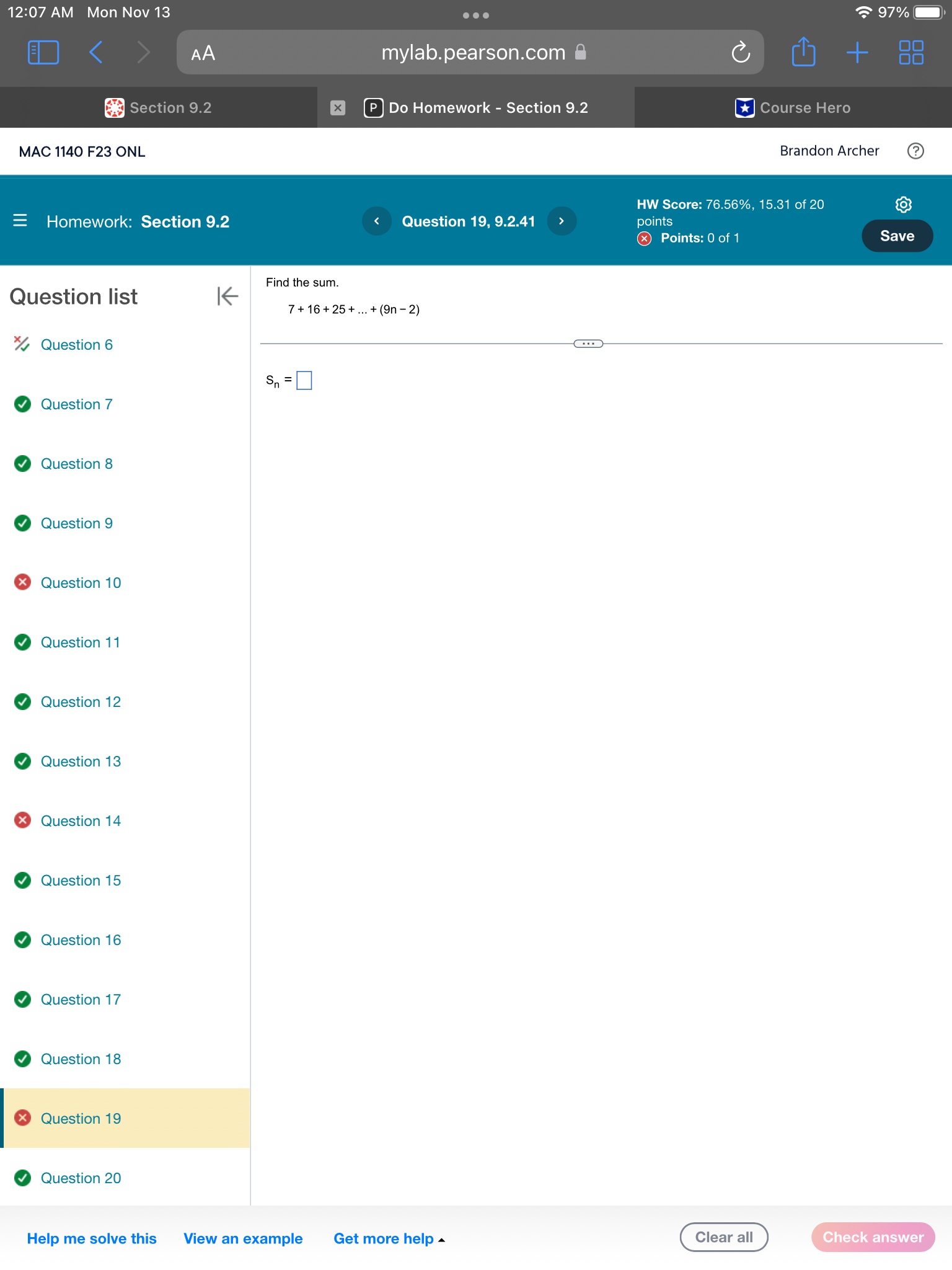This screenshot has width=952, height=1270.
Task: Click the green check beside Question 20
Action: coord(22,1178)
